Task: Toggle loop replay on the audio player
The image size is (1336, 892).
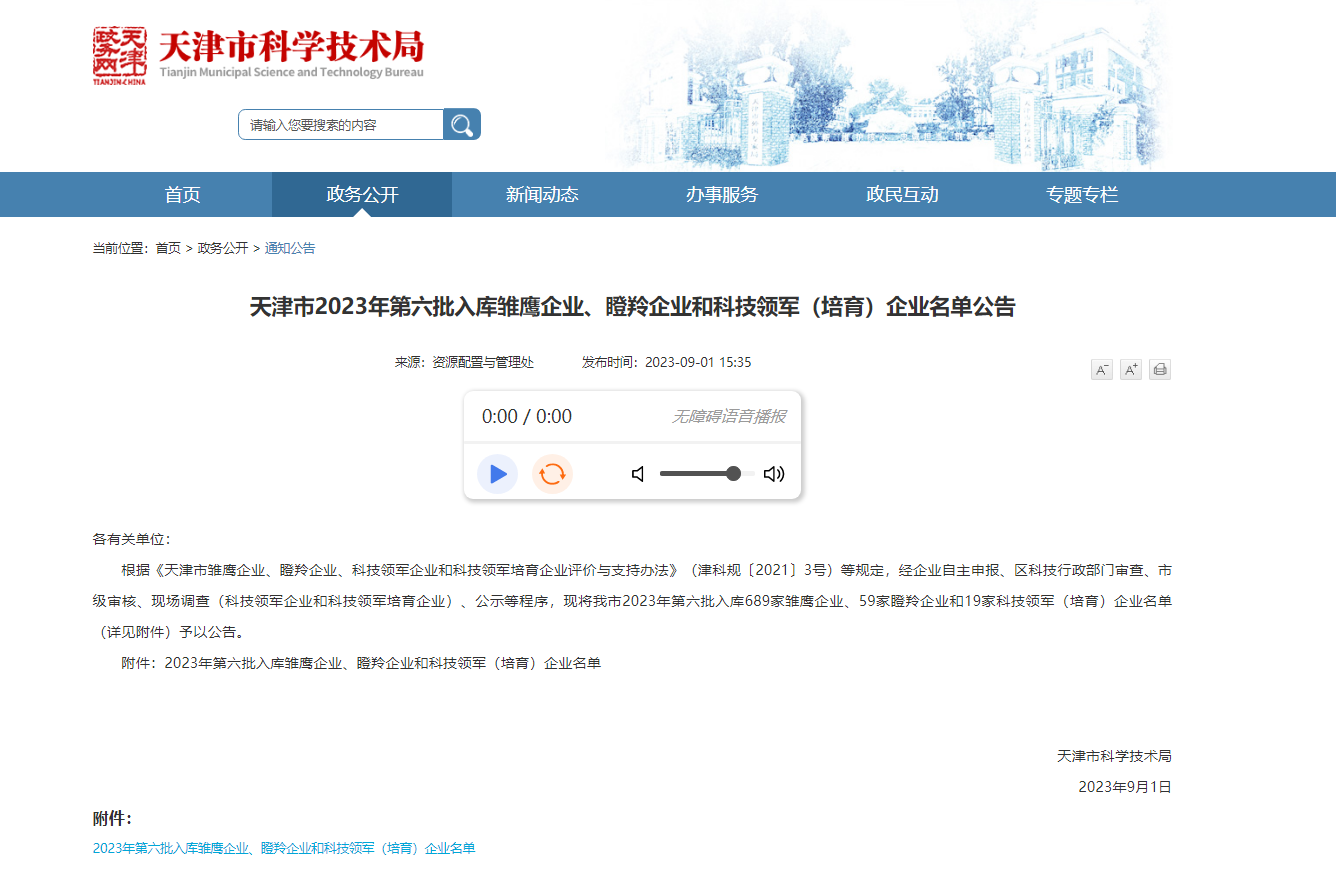Action: click(552, 473)
